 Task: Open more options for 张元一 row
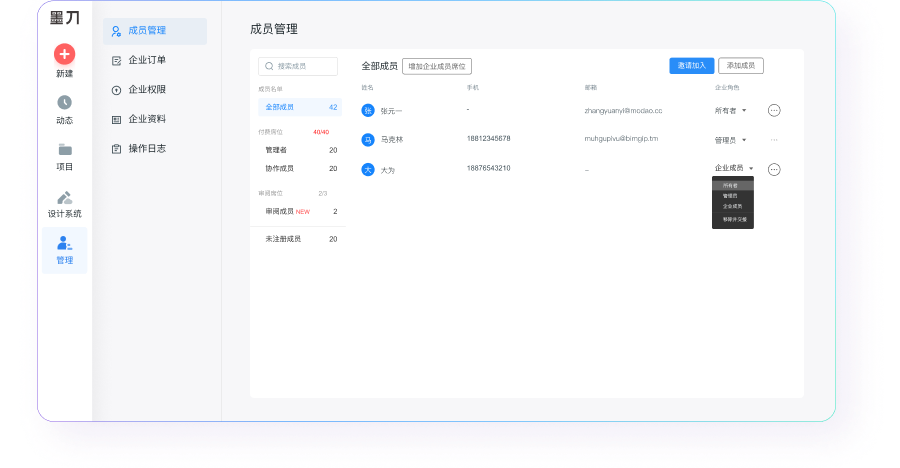(774, 110)
